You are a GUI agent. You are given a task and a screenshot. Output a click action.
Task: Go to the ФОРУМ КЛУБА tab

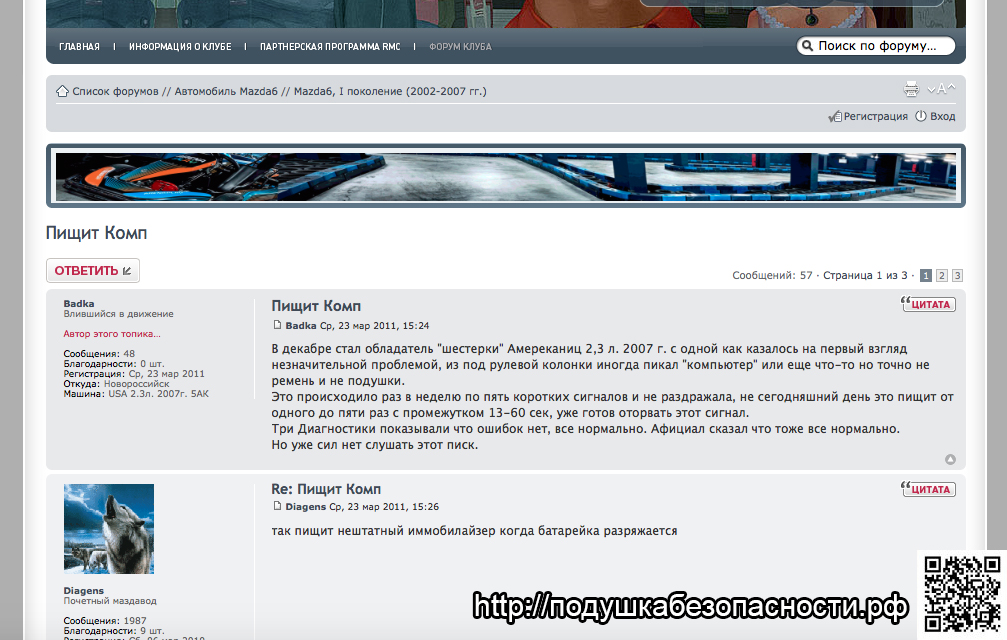coord(460,47)
